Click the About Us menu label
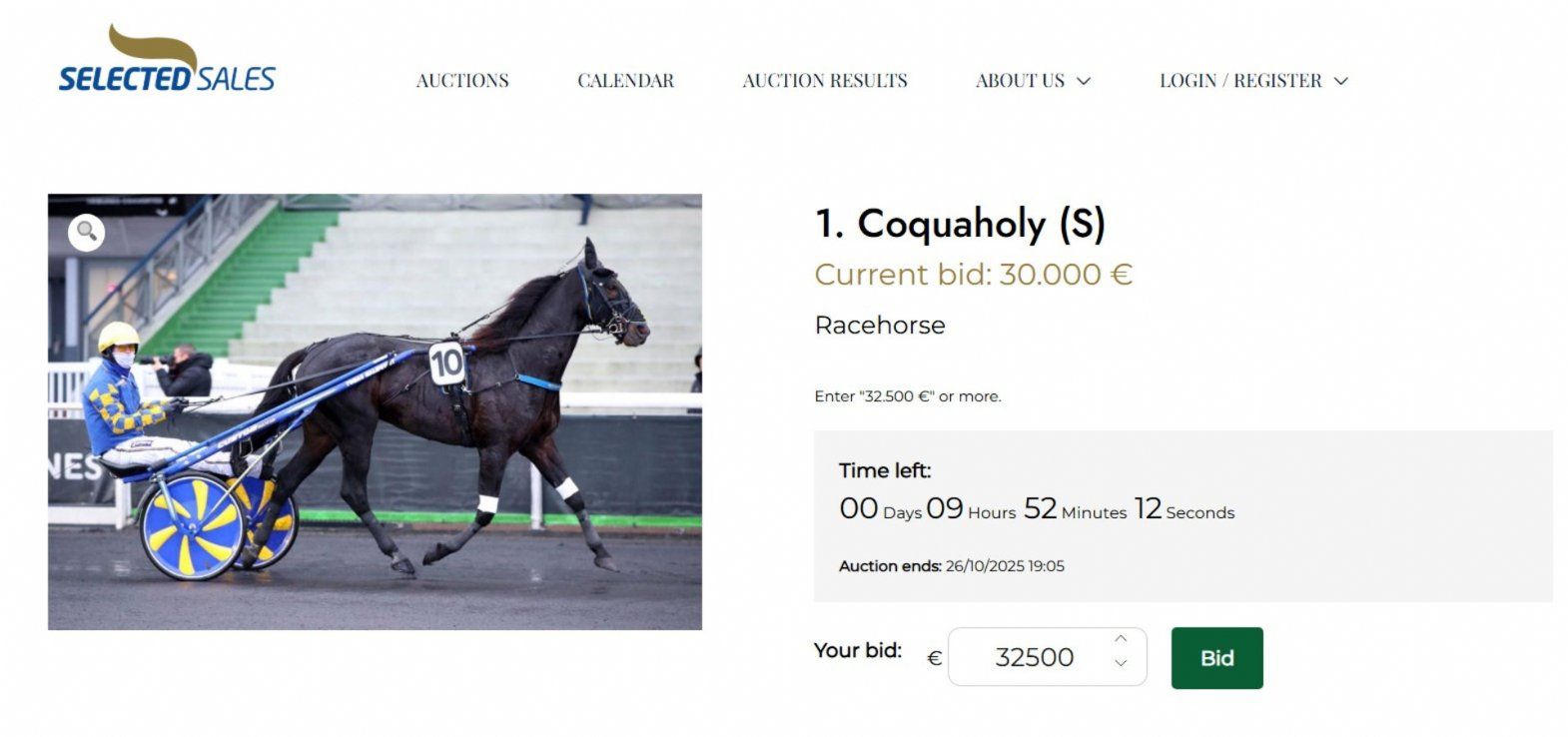This screenshot has height=737, width=1568. 1020,81
